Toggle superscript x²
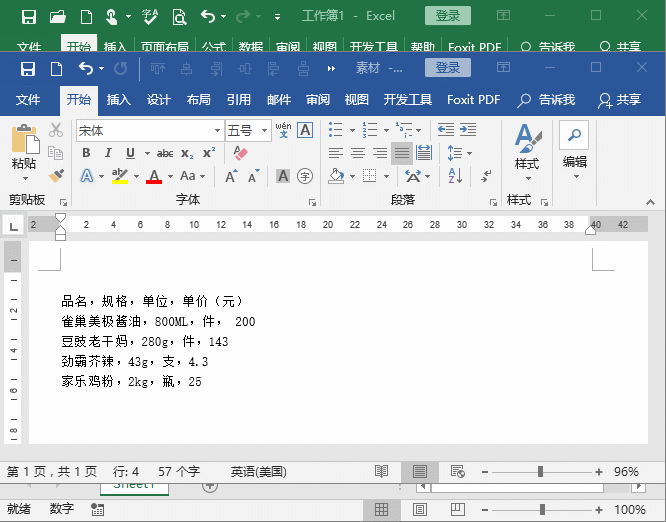The image size is (666, 522). tap(209, 152)
